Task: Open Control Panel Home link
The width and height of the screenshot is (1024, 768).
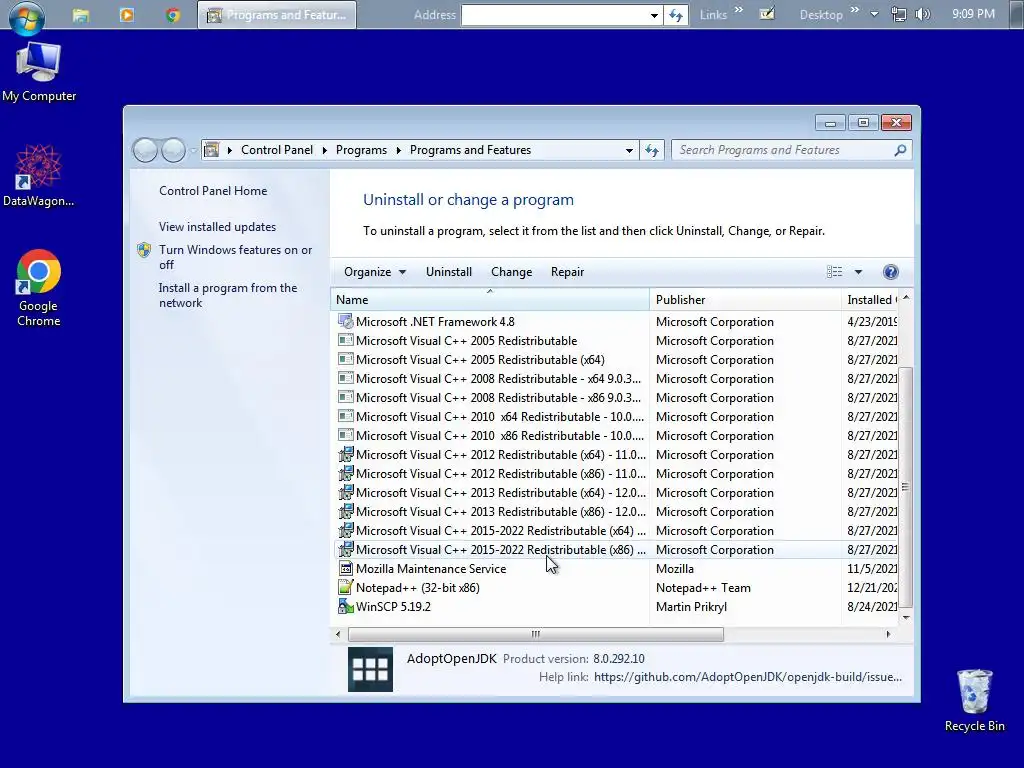Action: pos(213,191)
